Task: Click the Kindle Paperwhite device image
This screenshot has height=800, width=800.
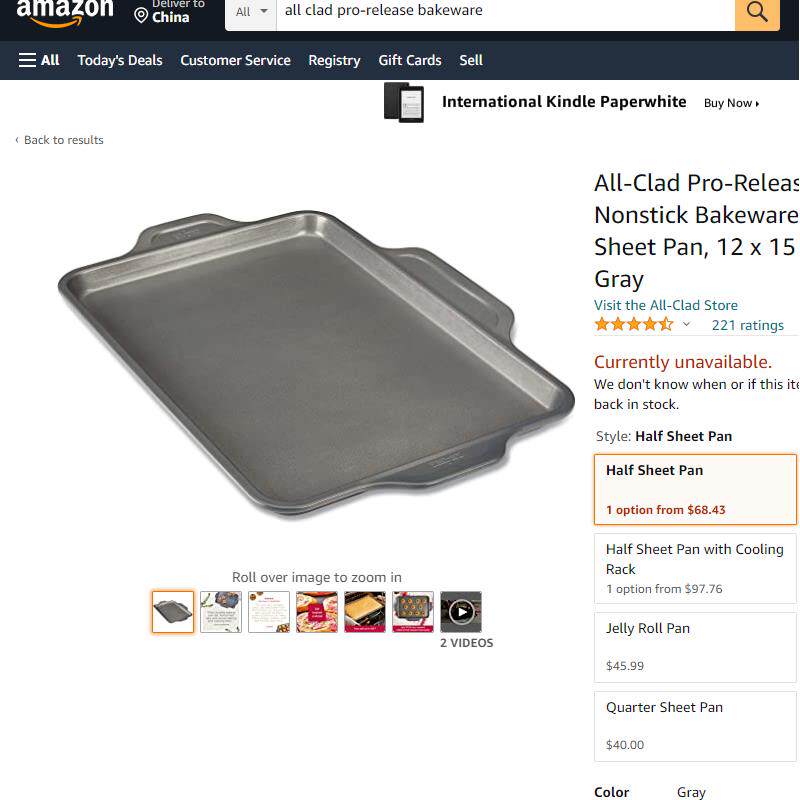Action: (404, 103)
